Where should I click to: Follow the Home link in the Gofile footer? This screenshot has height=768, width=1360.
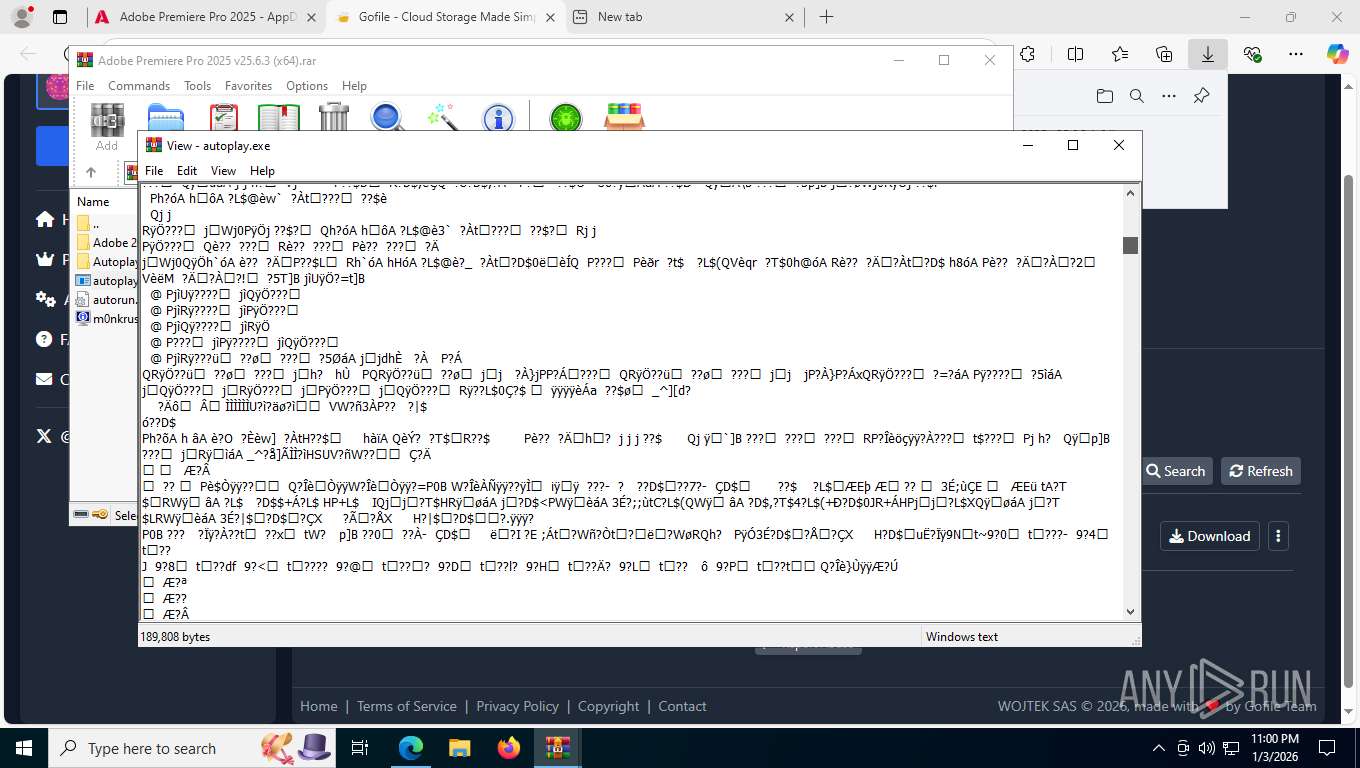319,706
